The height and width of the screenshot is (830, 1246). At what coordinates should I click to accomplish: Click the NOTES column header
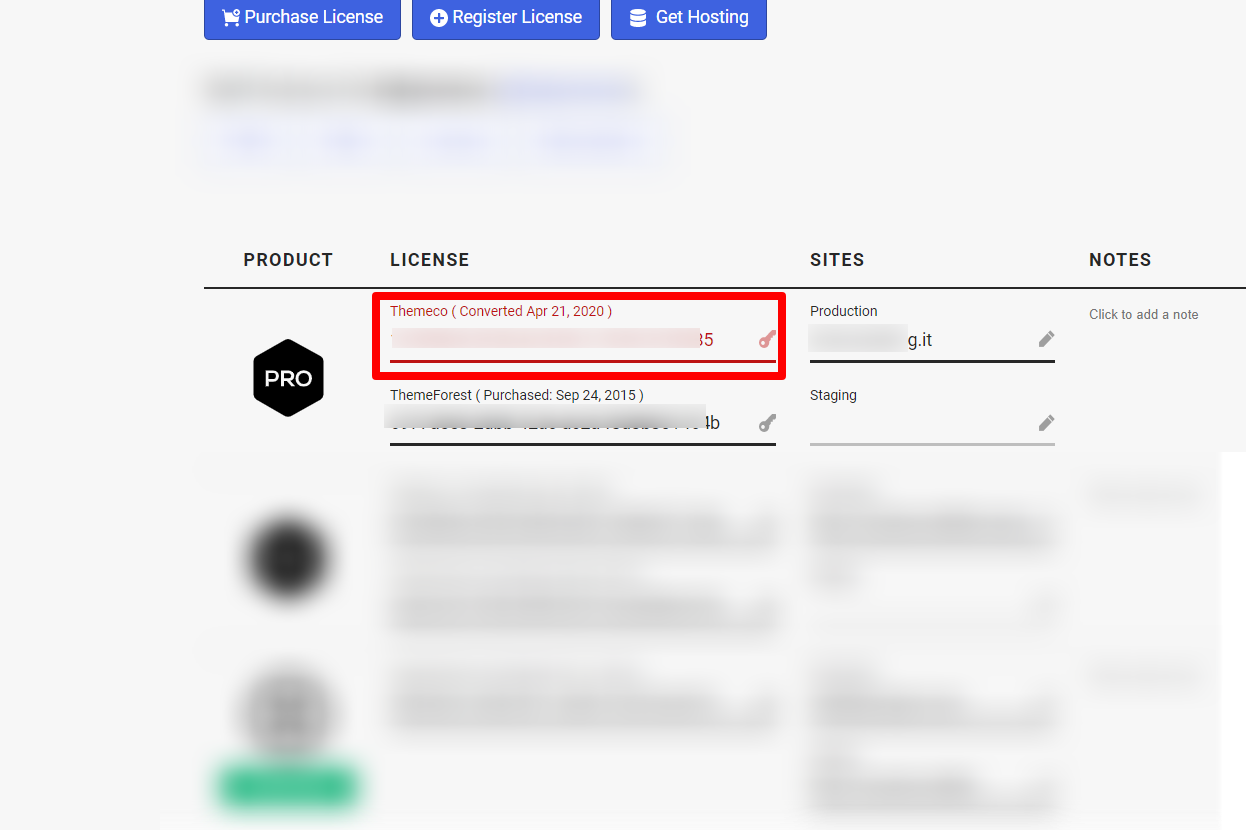click(1120, 260)
